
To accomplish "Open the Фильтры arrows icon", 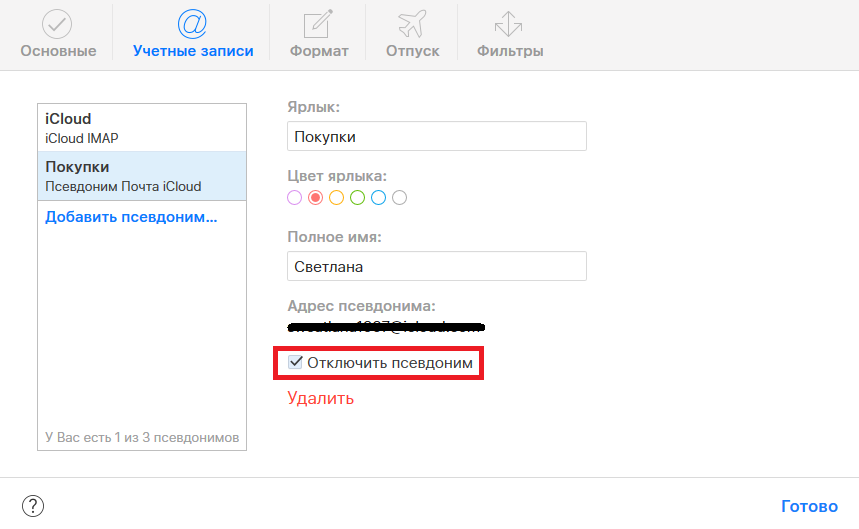I will tap(509, 24).
